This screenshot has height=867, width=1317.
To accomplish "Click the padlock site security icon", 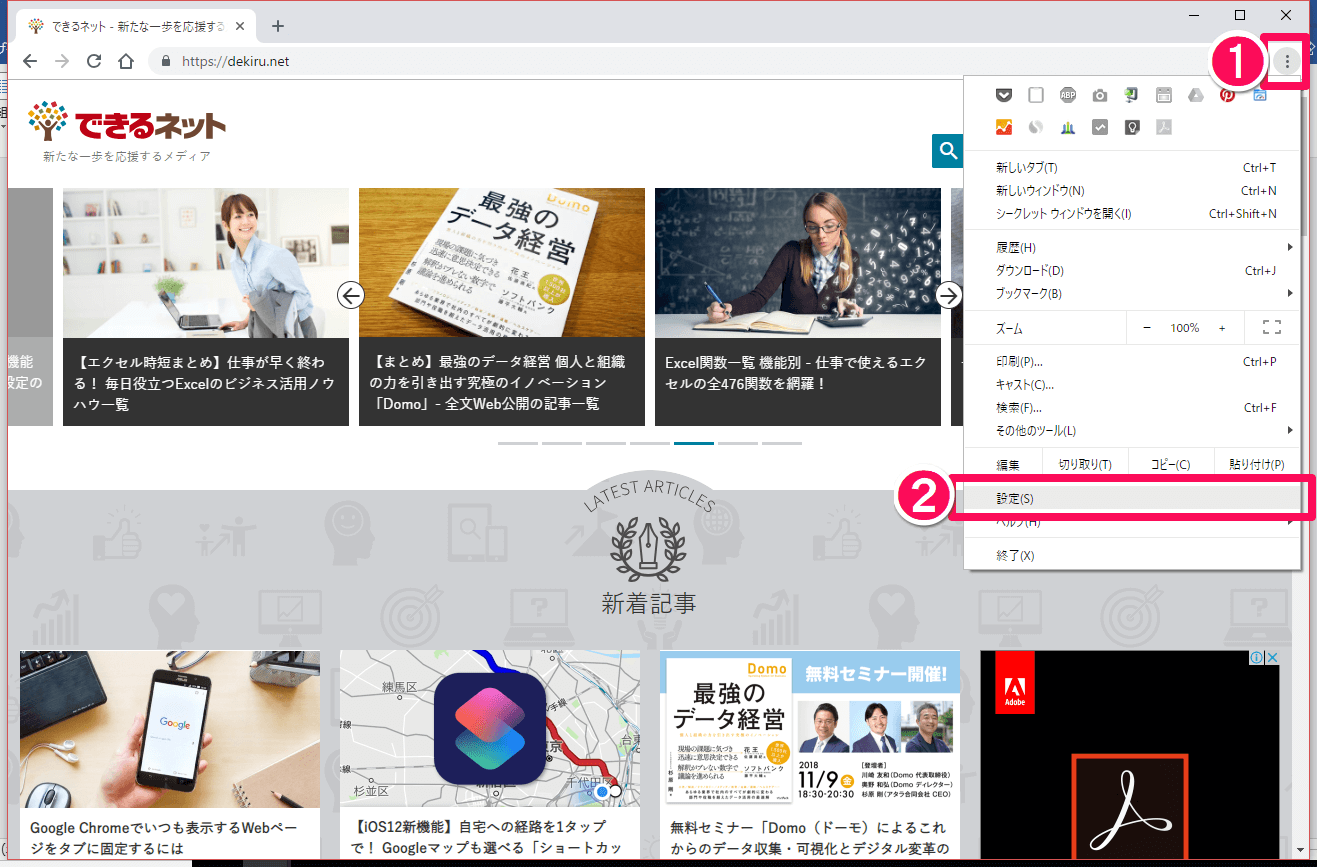I will (x=166, y=61).
